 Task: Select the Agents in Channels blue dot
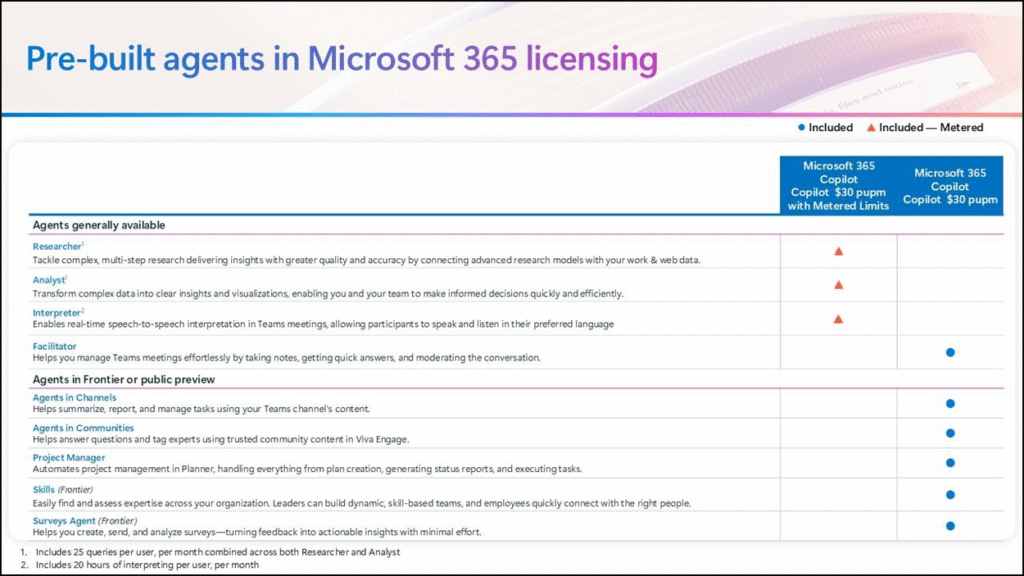(950, 404)
